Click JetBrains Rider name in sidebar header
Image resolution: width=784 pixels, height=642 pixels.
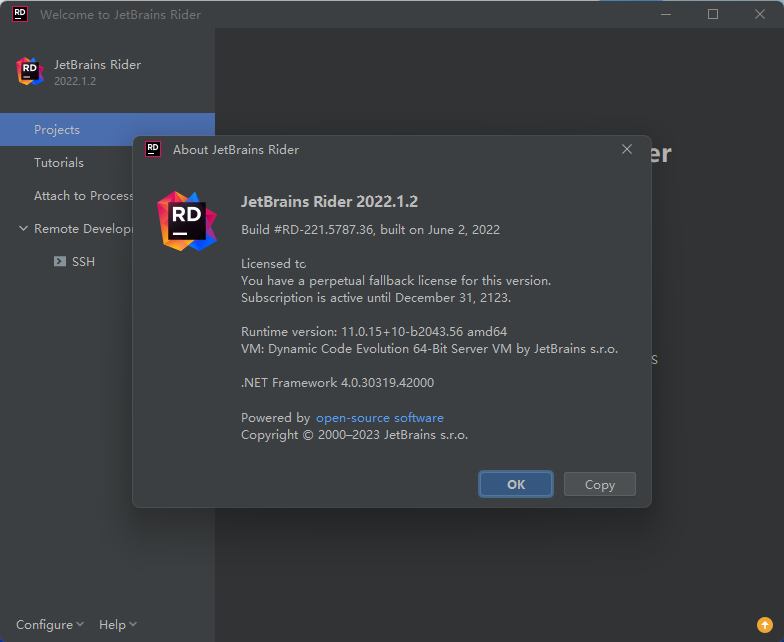(x=98, y=64)
